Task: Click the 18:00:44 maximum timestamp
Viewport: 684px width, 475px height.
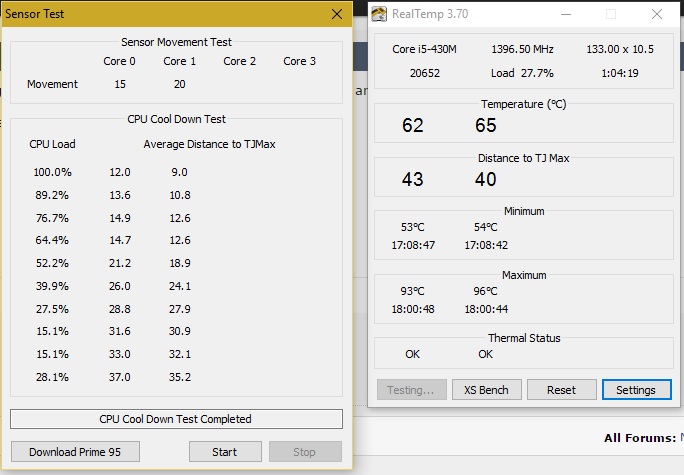Action: [x=486, y=309]
